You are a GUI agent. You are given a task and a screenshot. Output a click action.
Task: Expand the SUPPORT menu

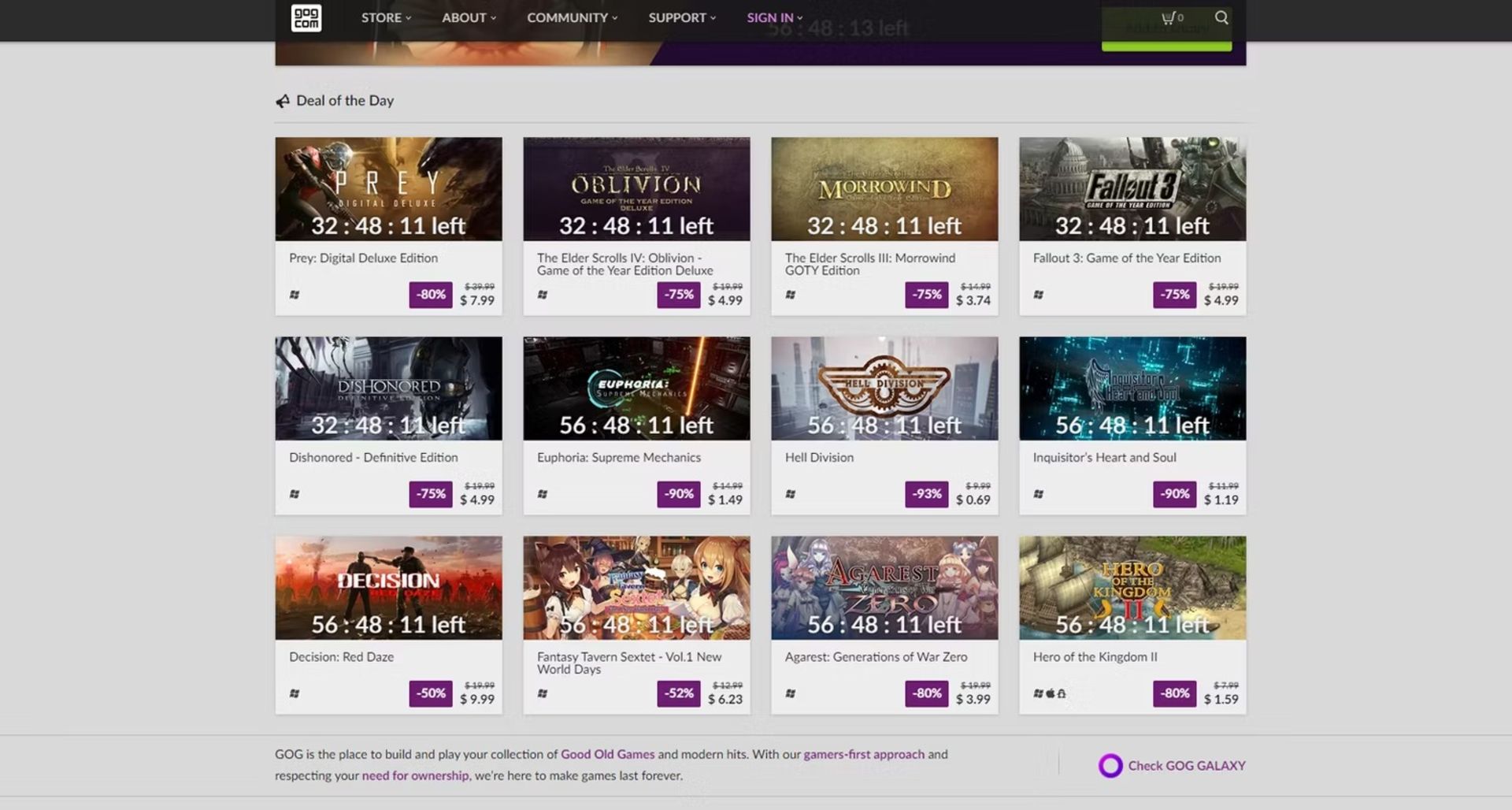pos(682,17)
